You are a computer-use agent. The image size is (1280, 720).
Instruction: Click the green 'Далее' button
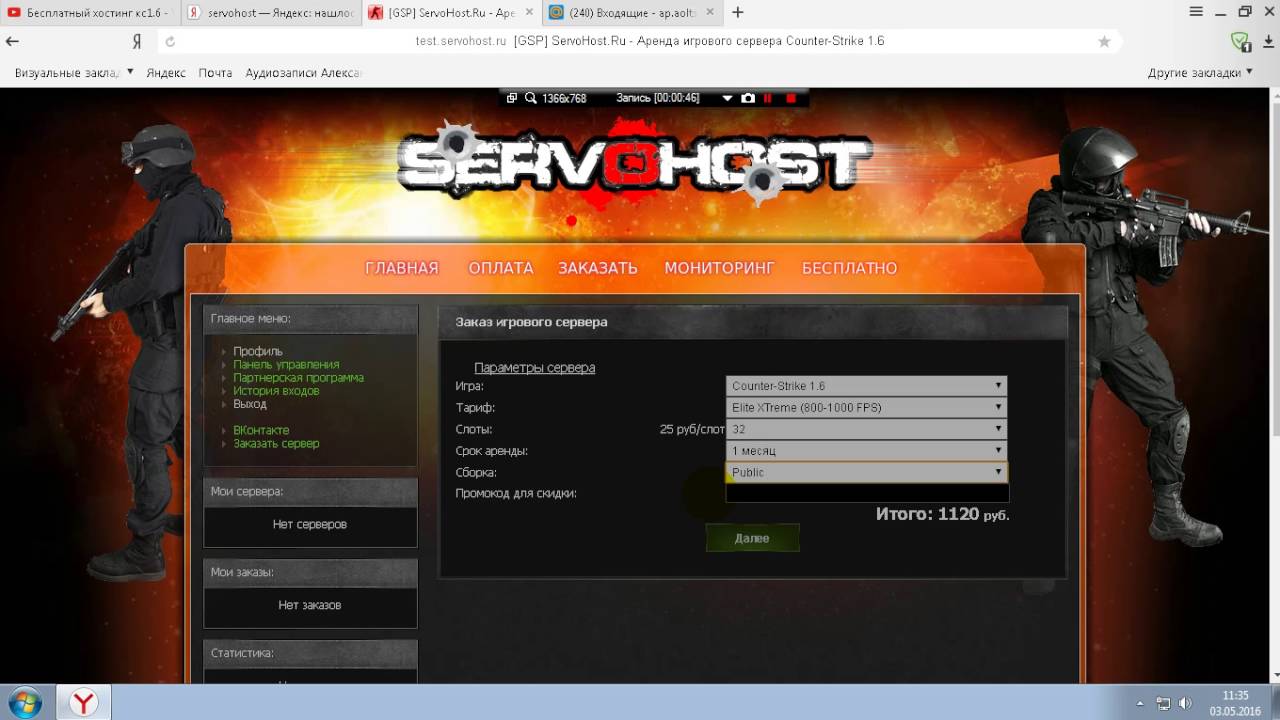[752, 538]
